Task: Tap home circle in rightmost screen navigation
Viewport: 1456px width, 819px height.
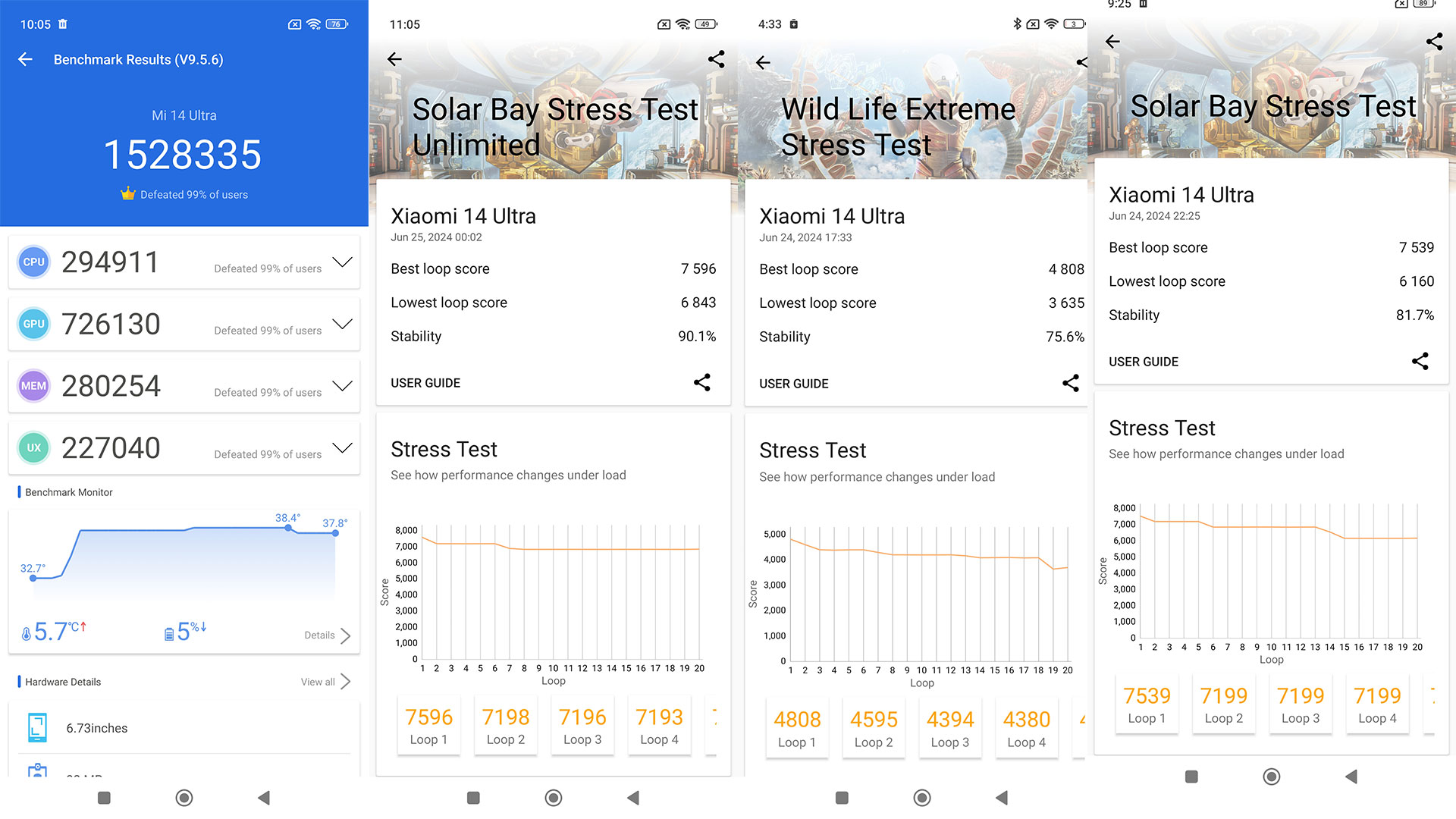Action: 1272,777
